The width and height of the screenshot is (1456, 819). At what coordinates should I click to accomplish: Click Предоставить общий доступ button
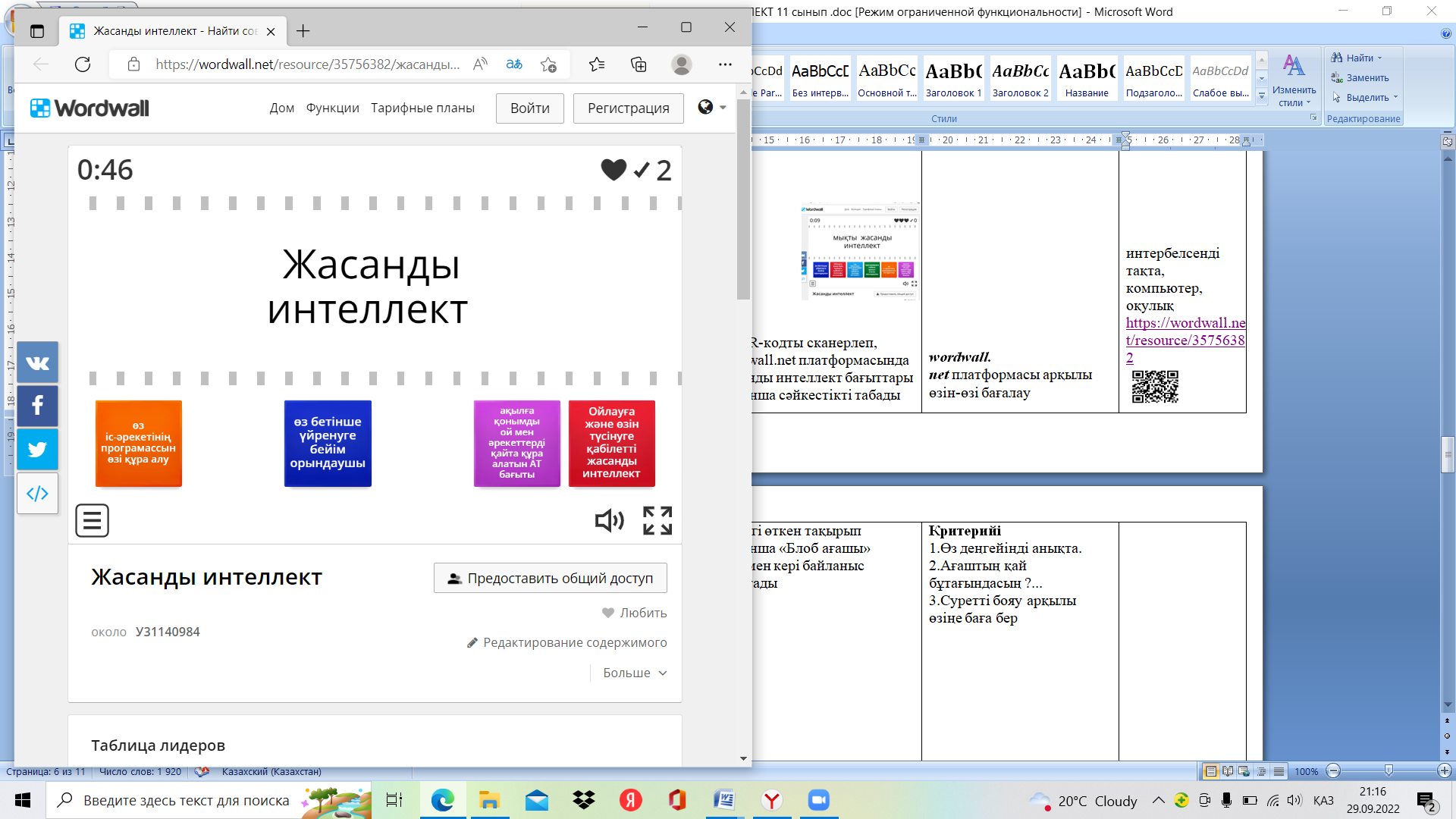pos(551,578)
